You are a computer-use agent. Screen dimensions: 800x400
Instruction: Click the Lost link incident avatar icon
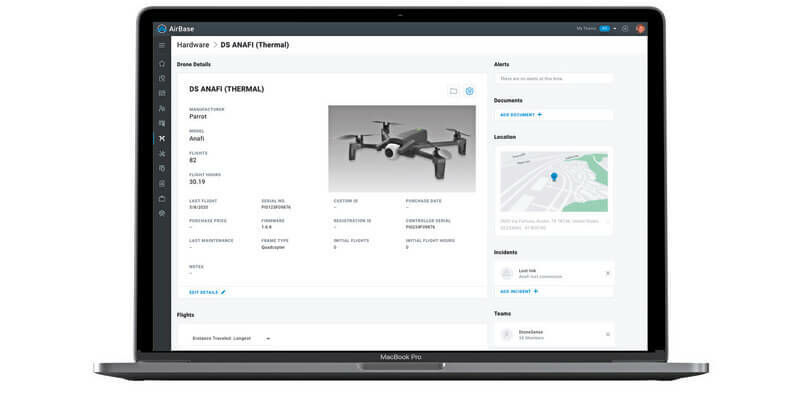pyautogui.click(x=507, y=273)
